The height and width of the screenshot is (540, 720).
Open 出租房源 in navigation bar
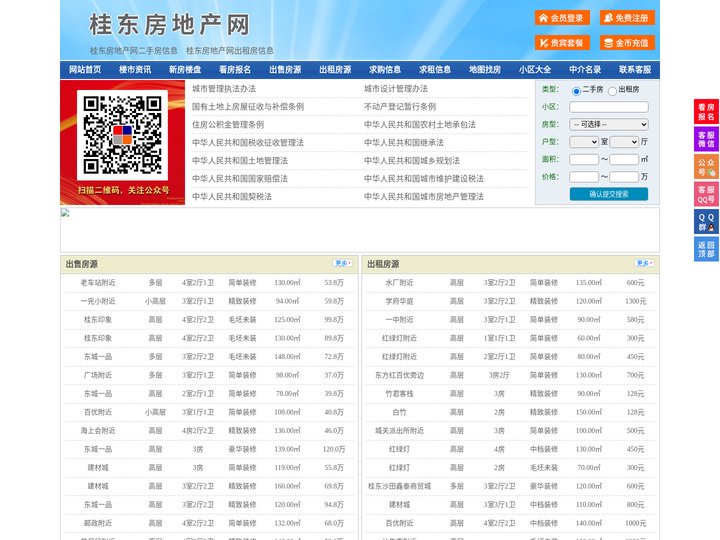point(335,69)
